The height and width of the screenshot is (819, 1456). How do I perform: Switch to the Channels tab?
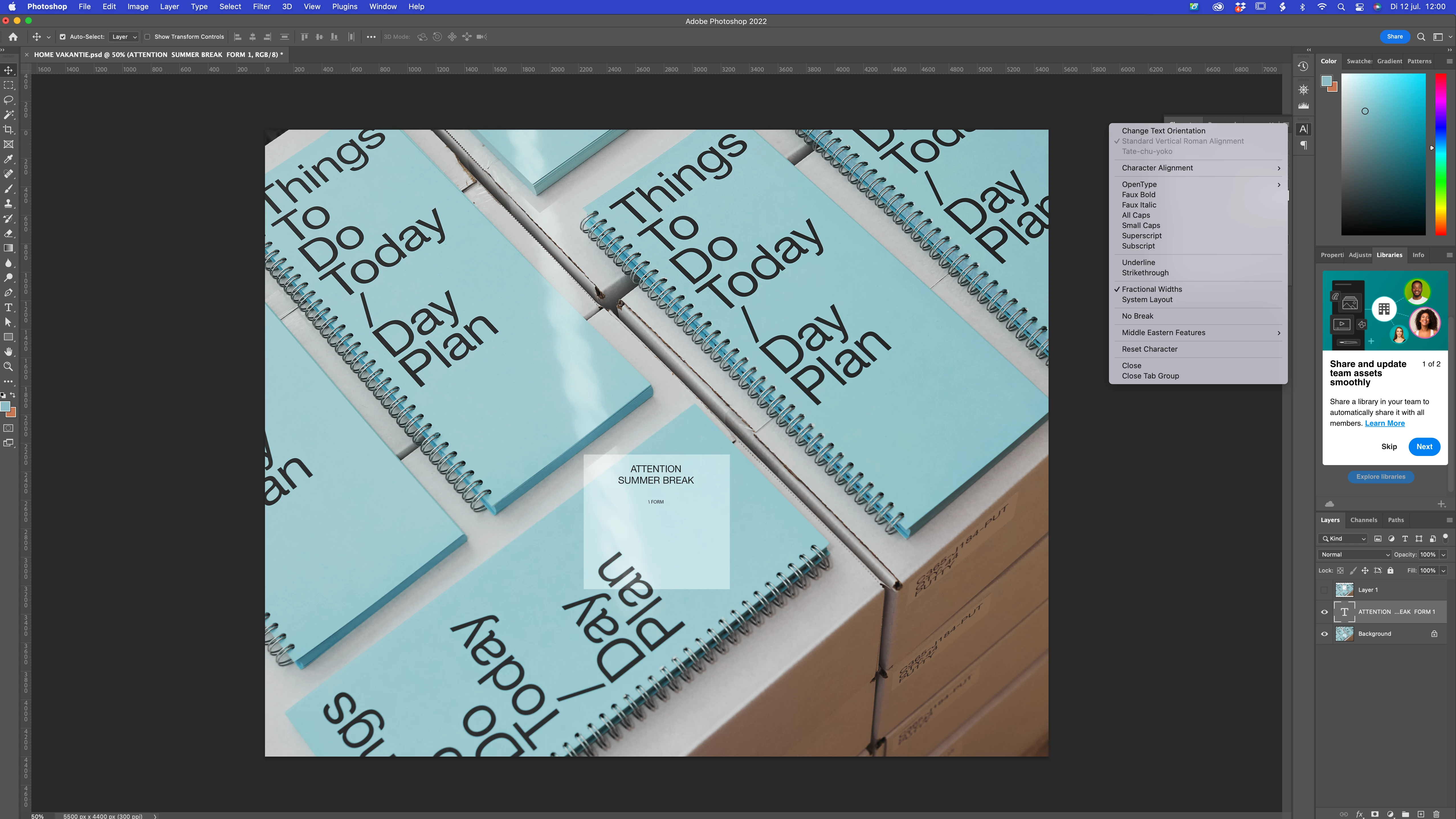pos(1363,520)
